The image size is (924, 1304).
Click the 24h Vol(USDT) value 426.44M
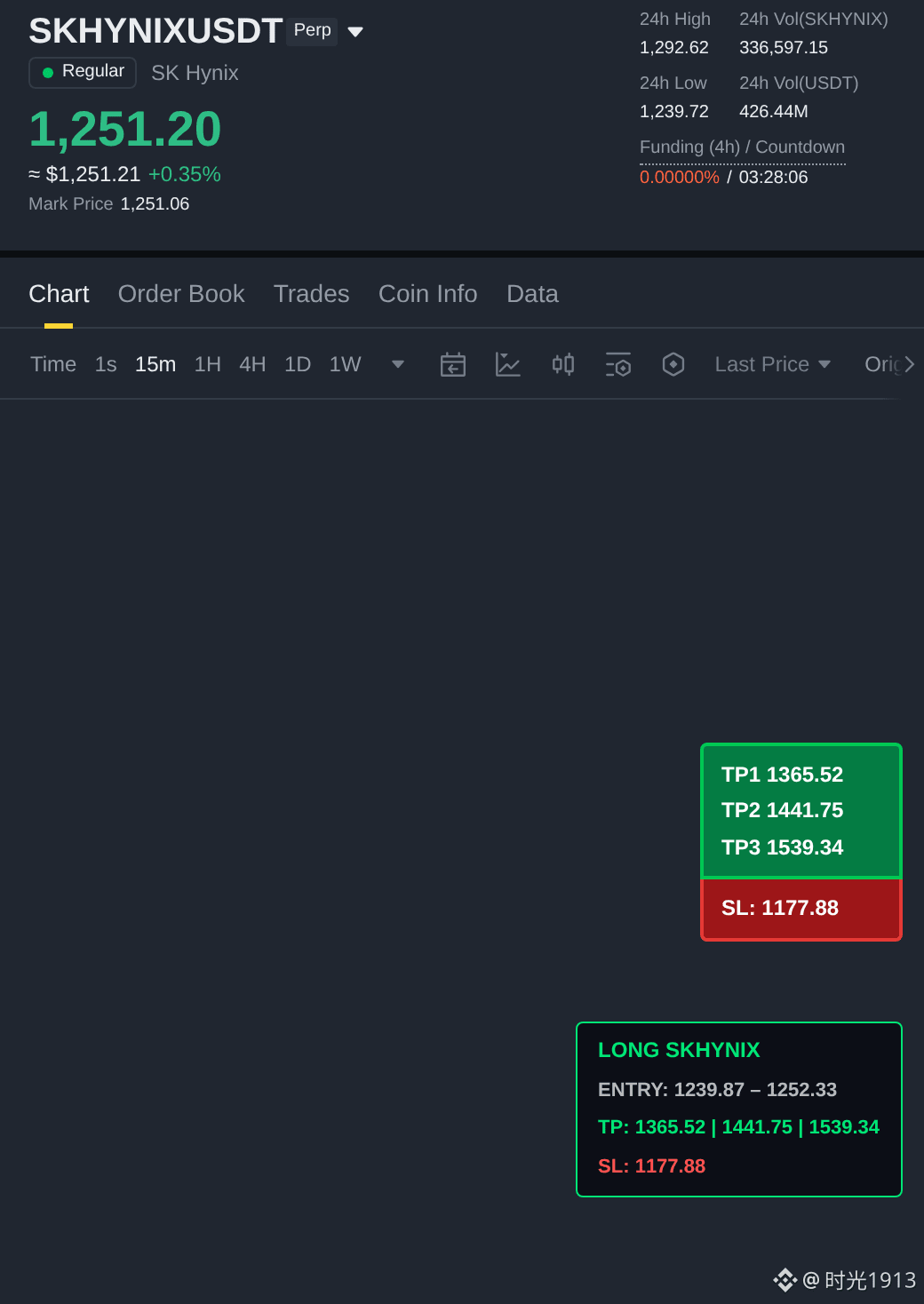(774, 111)
